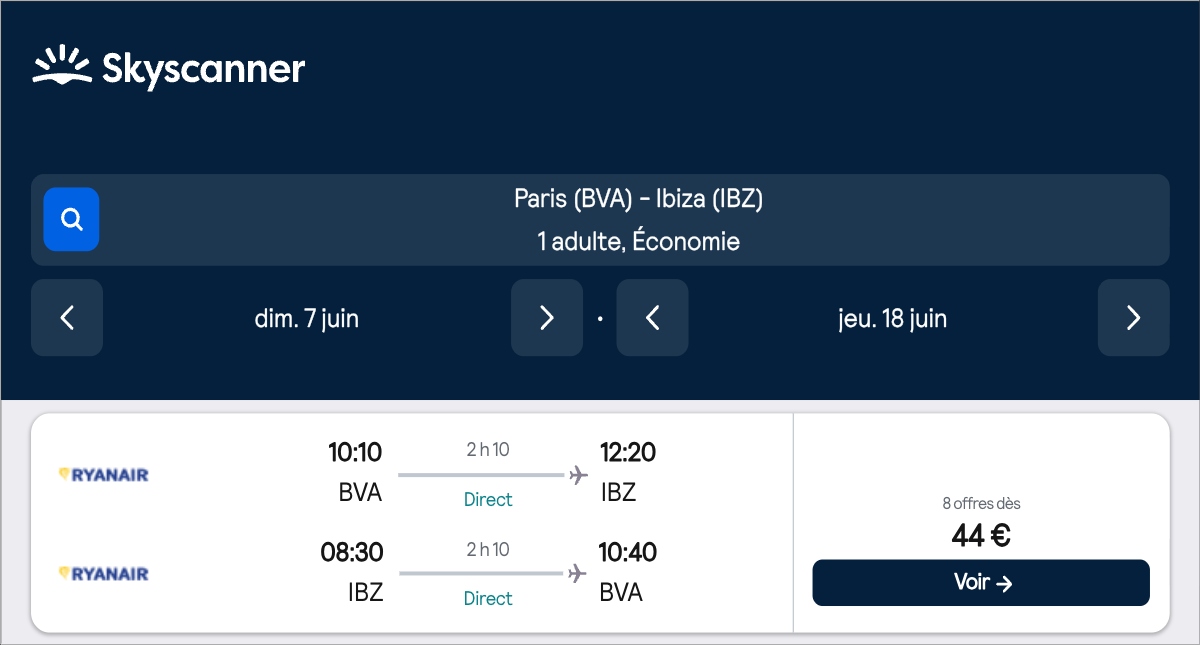Open the Voir button to view offers
The width and height of the screenshot is (1200, 645).
[x=981, y=583]
